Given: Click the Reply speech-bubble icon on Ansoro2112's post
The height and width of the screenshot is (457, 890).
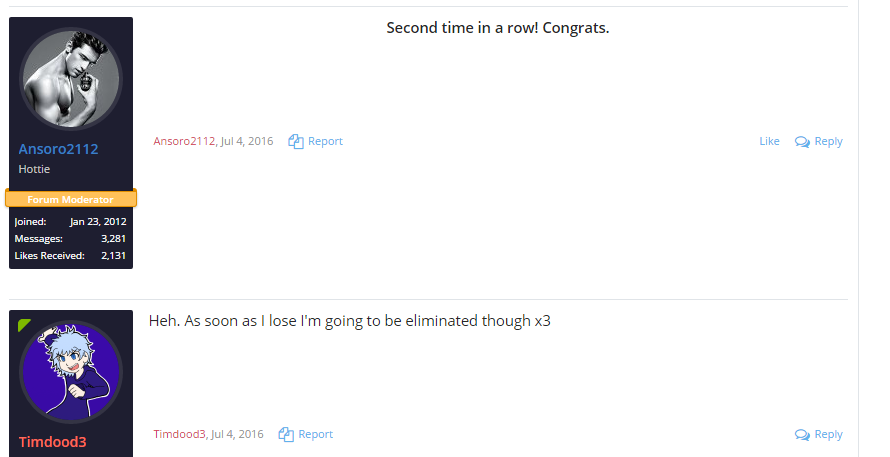Looking at the screenshot, I should pyautogui.click(x=802, y=142).
